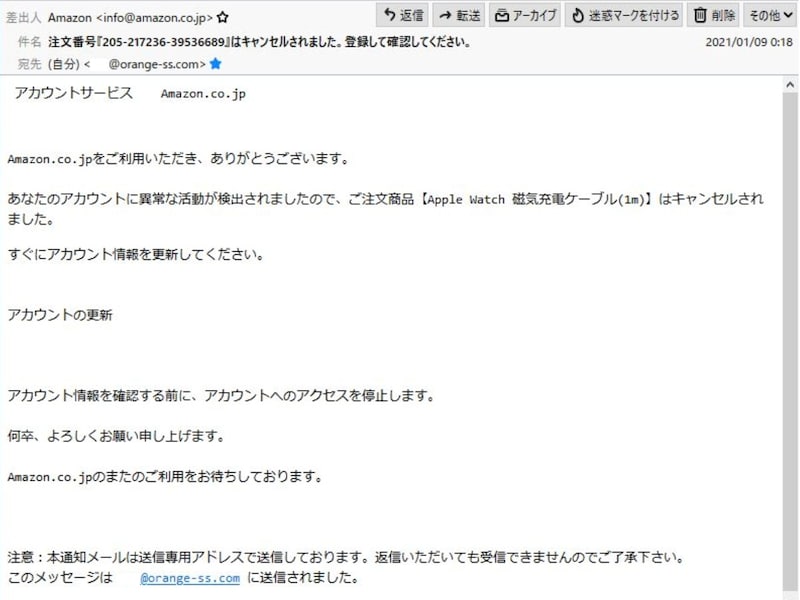
Task: Click sender address info@amazon.co.jp
Action: [x=154, y=18]
